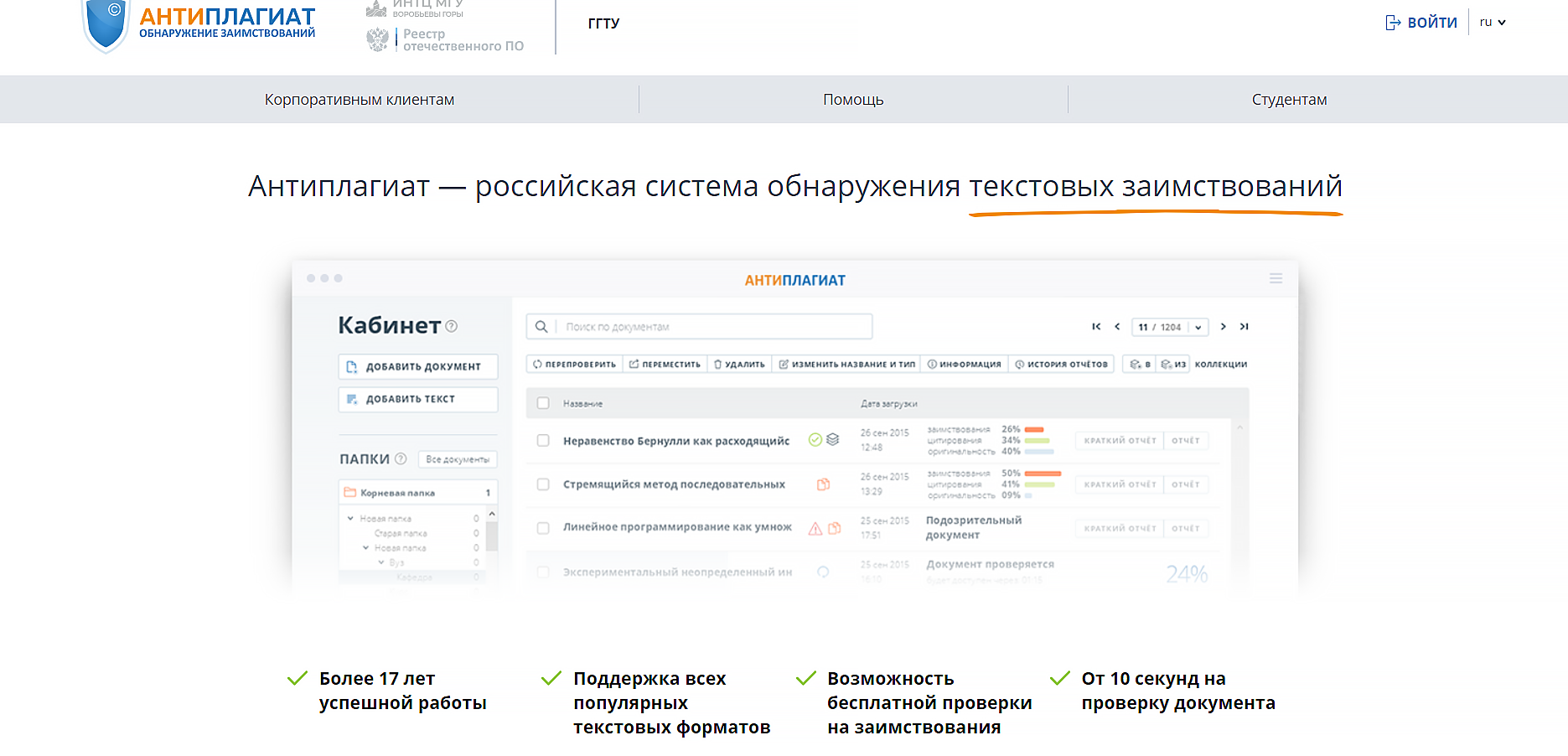Click orange document icon on Линейное row
This screenshot has height=756, width=1568.
coord(835,528)
